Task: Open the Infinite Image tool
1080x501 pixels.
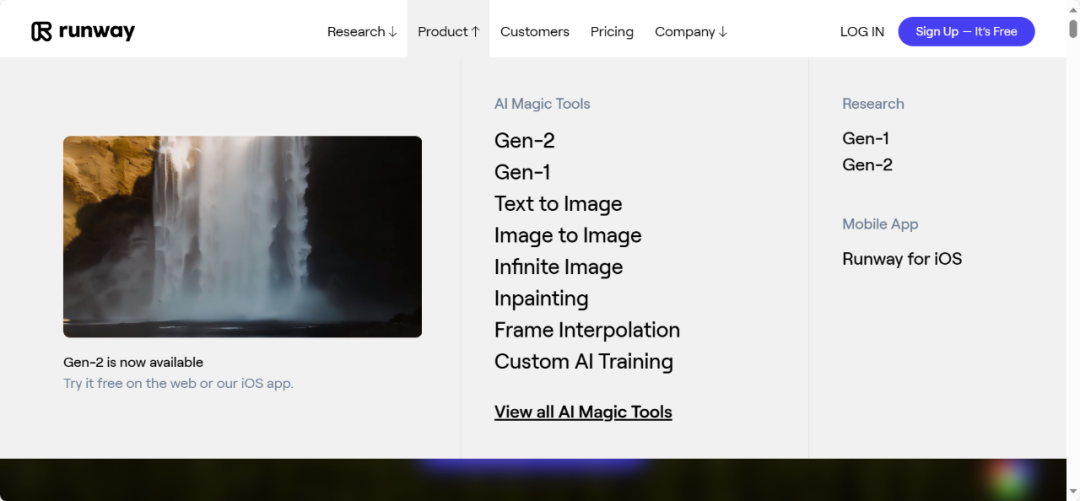Action: 558,267
